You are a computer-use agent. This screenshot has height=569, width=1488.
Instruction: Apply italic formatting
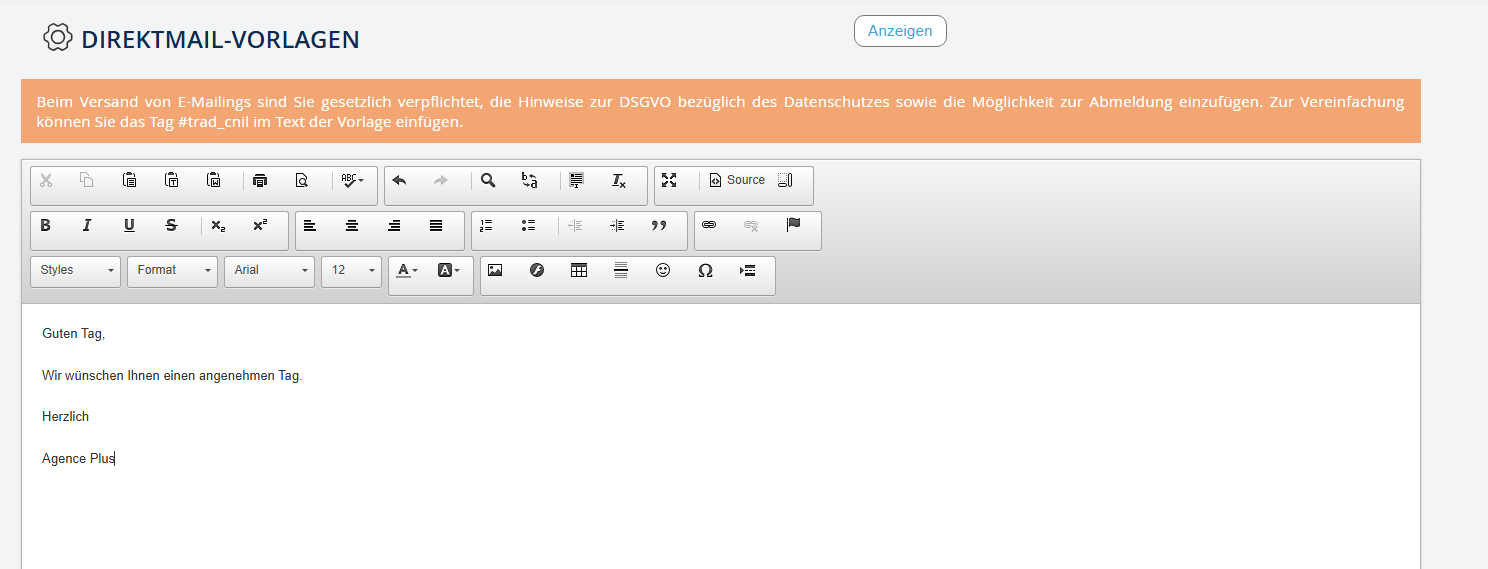87,226
